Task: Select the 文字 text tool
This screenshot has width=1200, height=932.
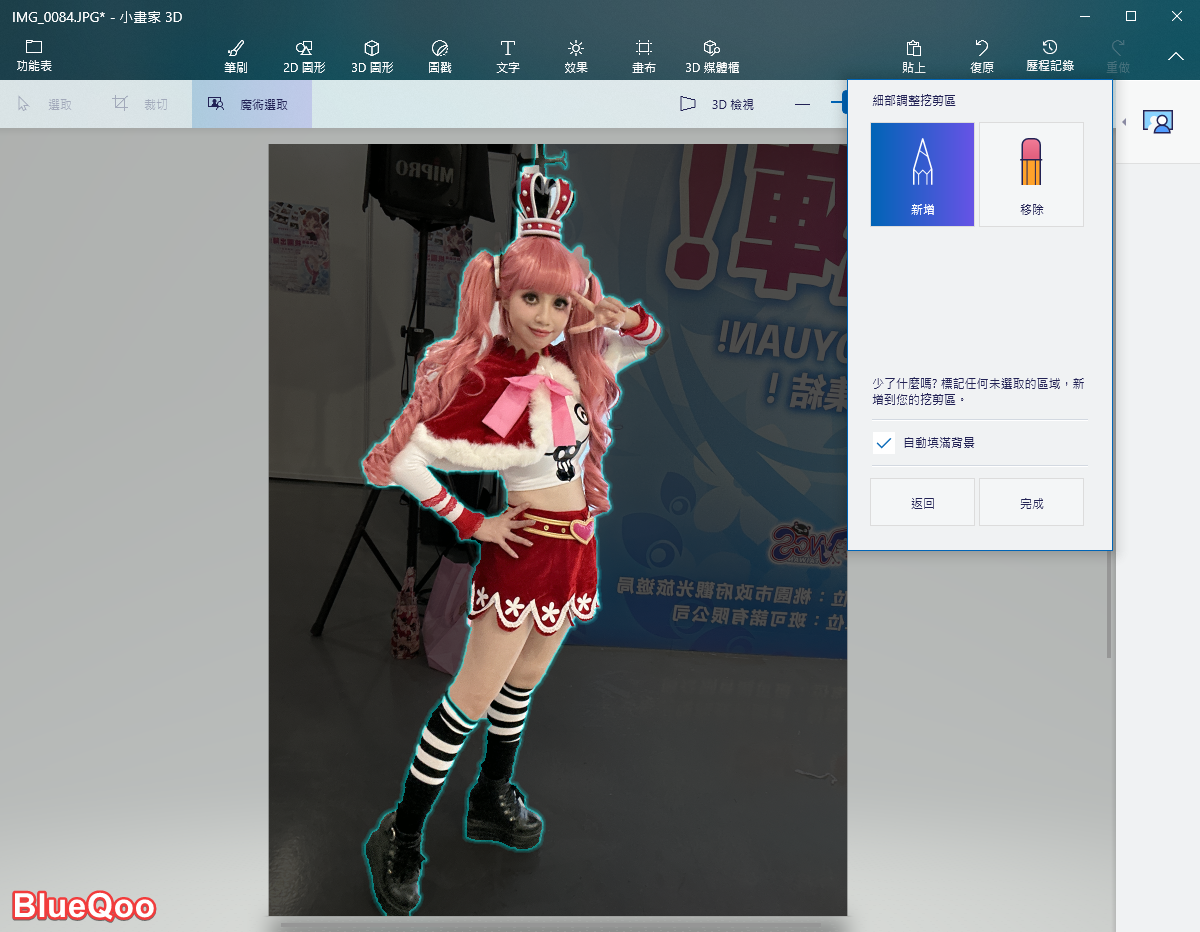Action: pyautogui.click(x=508, y=56)
